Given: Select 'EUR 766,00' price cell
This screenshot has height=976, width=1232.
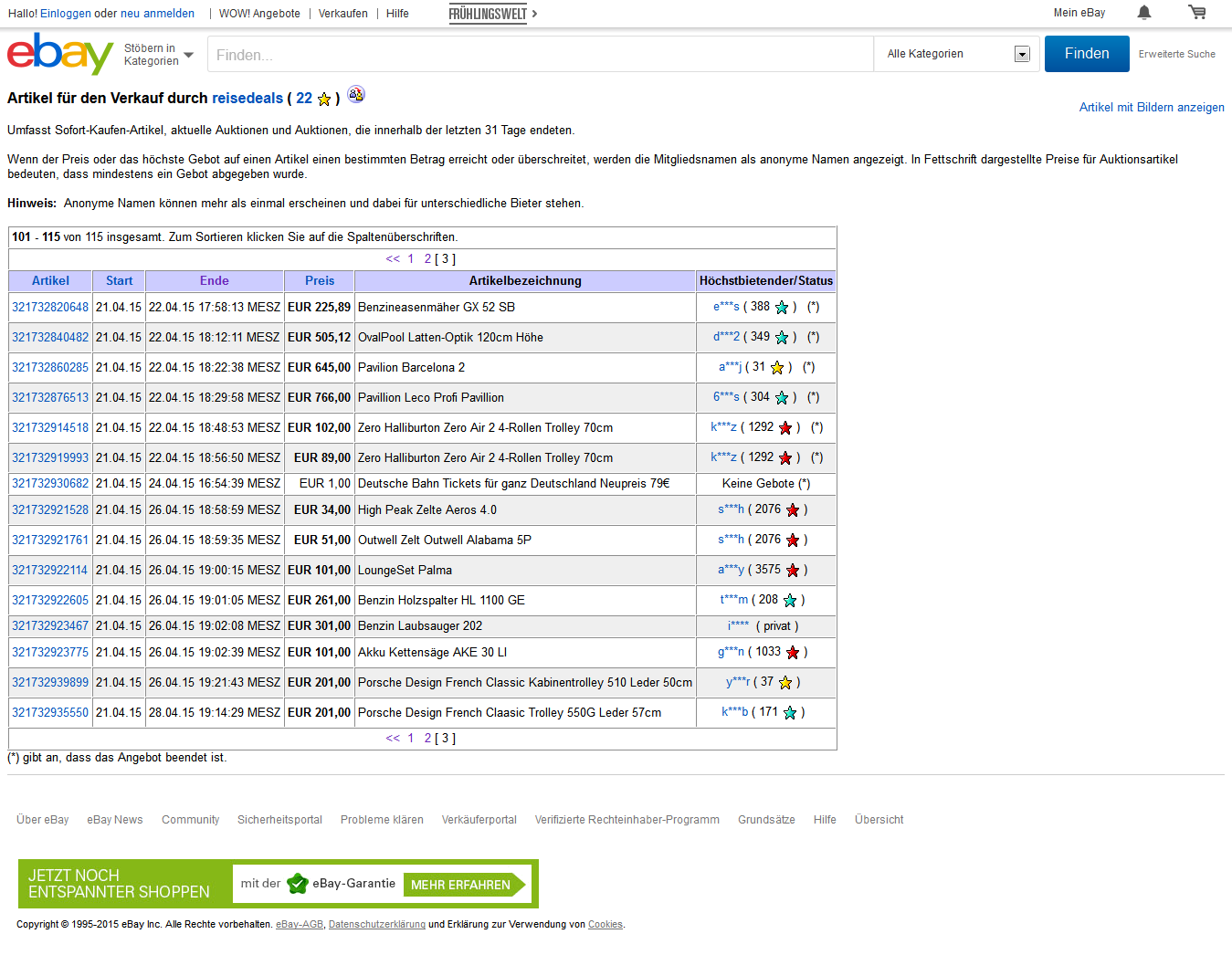Looking at the screenshot, I should coord(319,397).
